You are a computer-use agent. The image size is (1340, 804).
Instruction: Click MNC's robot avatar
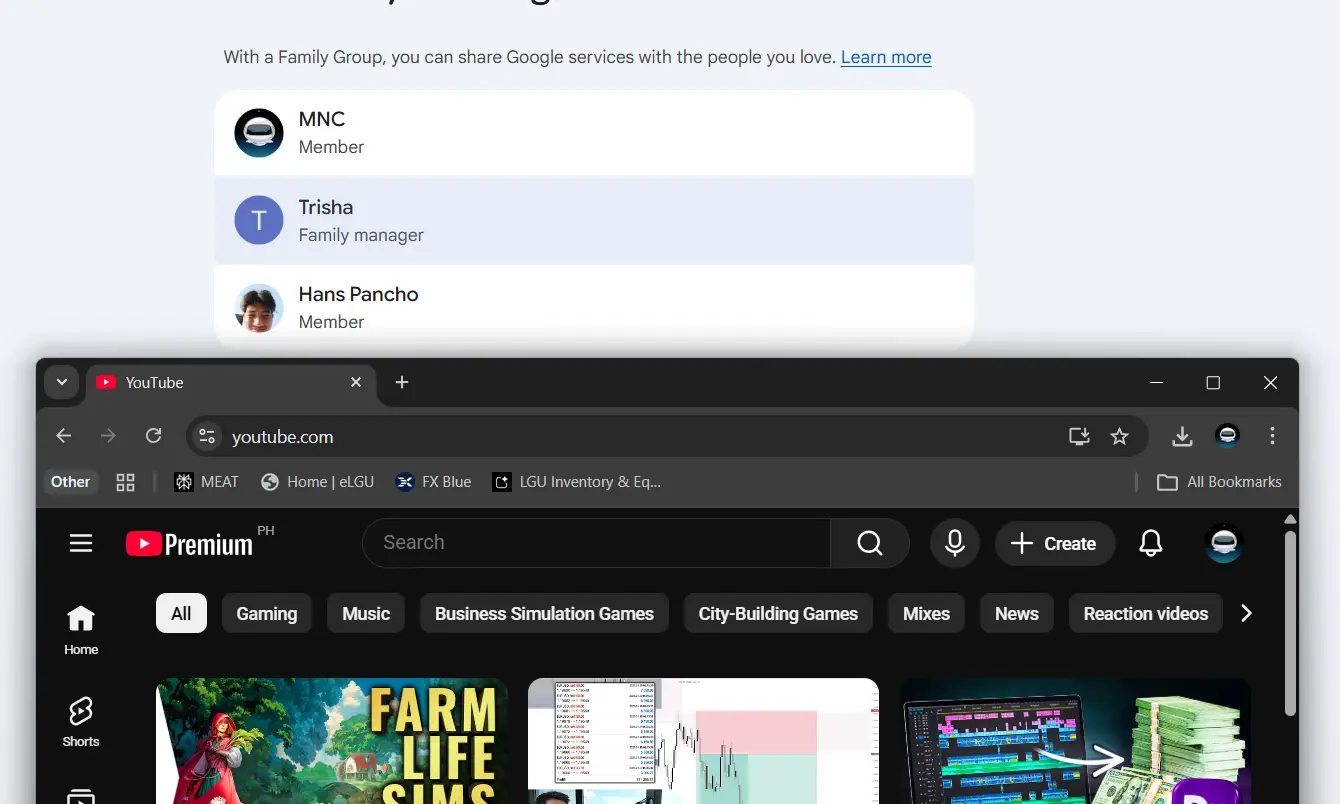(x=259, y=132)
